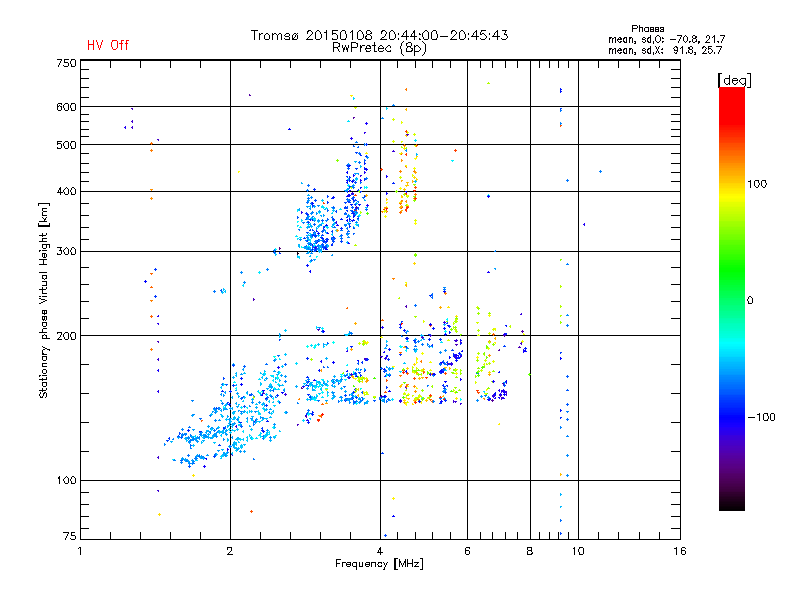Click the colorbar tick label '-100'
Image resolution: width=800 pixels, height=600 pixels.
761,417
